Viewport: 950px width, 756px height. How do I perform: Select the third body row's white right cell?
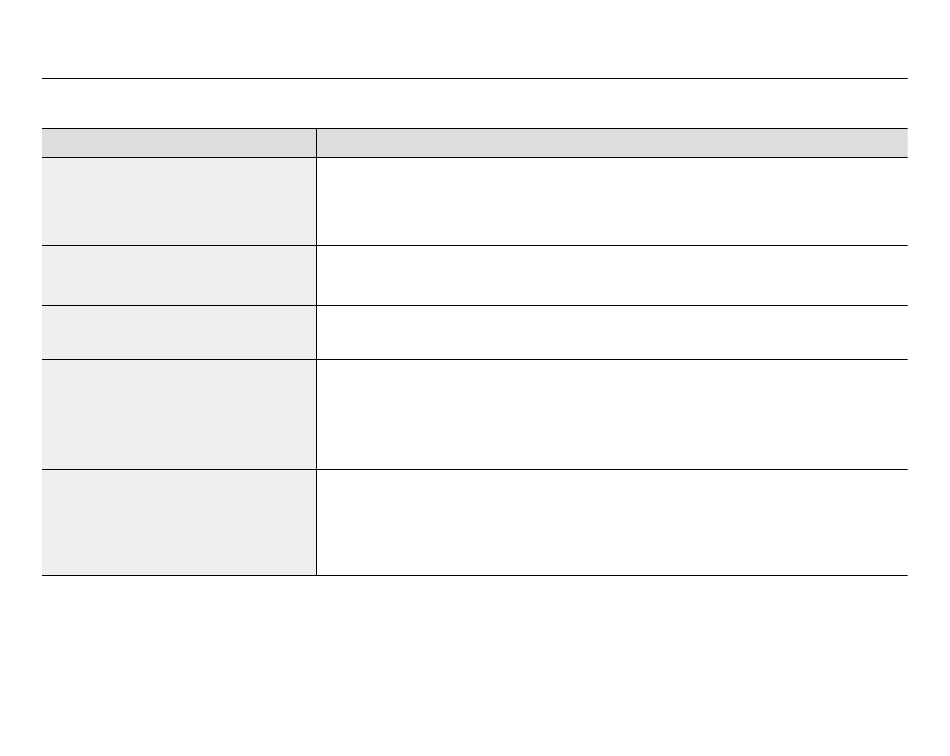(x=612, y=333)
